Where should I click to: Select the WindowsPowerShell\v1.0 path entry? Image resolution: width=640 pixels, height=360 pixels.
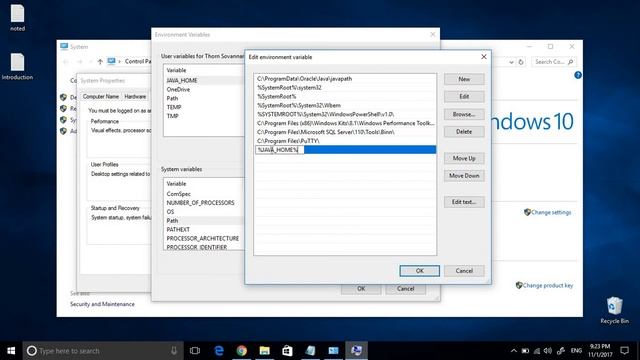click(345, 114)
